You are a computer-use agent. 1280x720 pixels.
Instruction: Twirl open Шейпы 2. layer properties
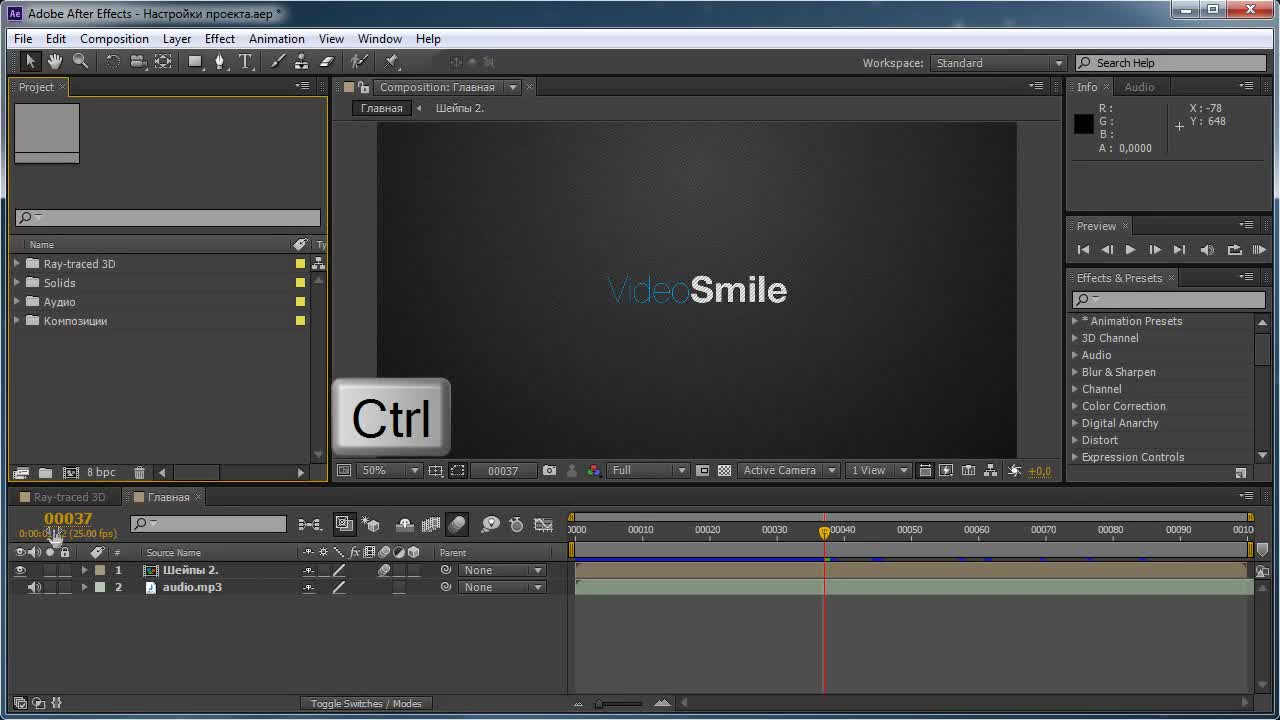tap(84, 570)
